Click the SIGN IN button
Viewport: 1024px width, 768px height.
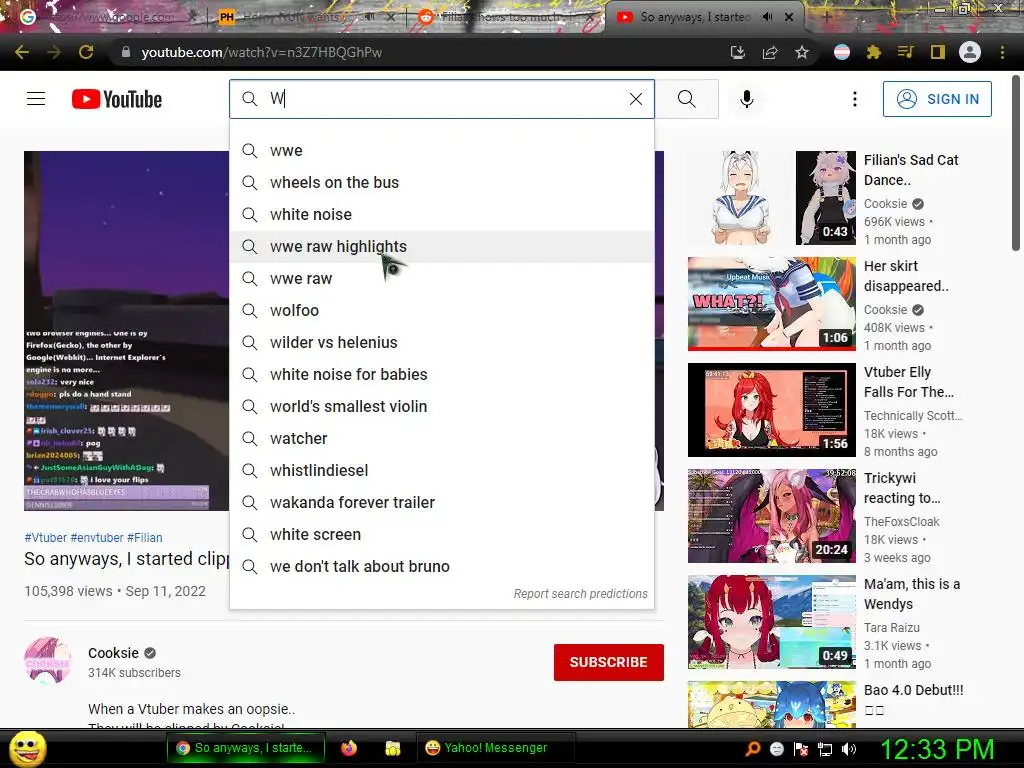tap(937, 99)
